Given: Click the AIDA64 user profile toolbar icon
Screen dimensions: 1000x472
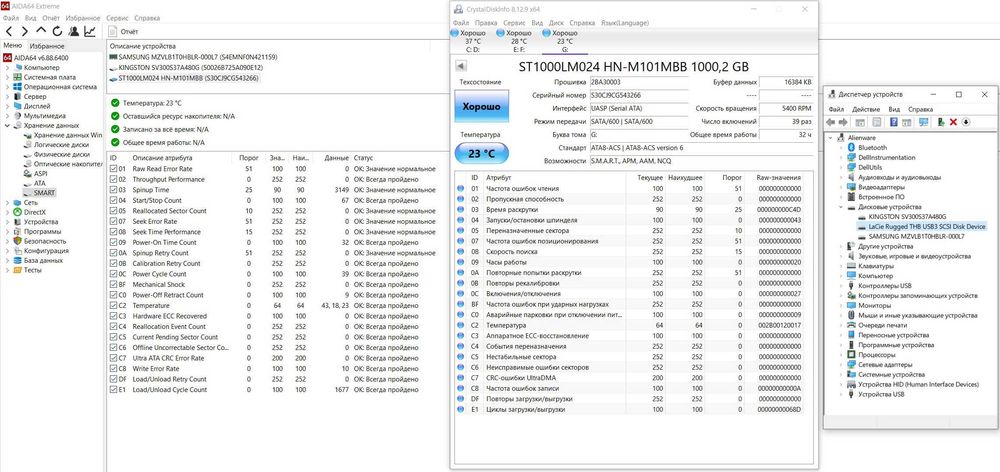Looking at the screenshot, I should click(74, 31).
